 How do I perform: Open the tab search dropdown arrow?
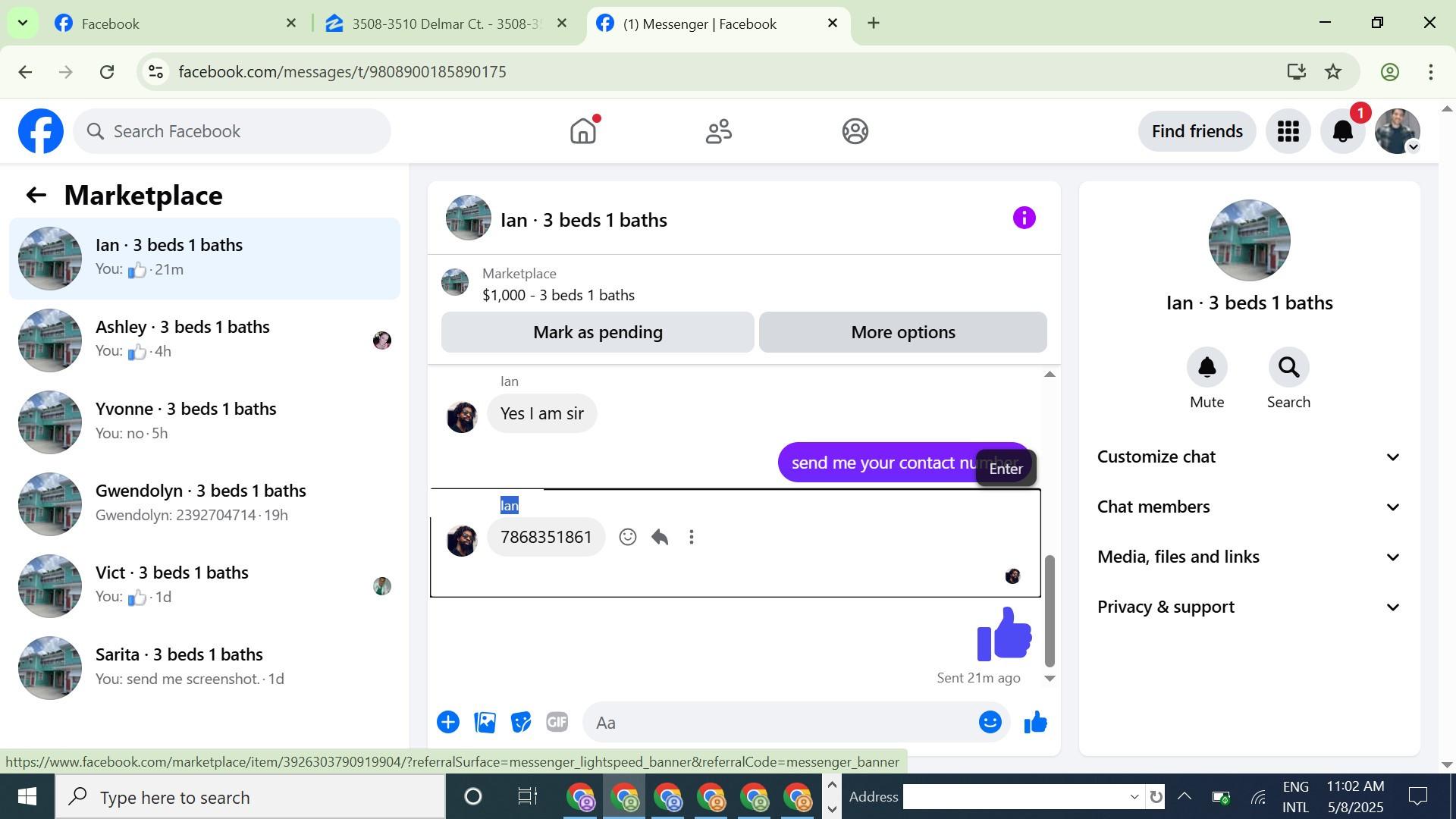click(23, 24)
